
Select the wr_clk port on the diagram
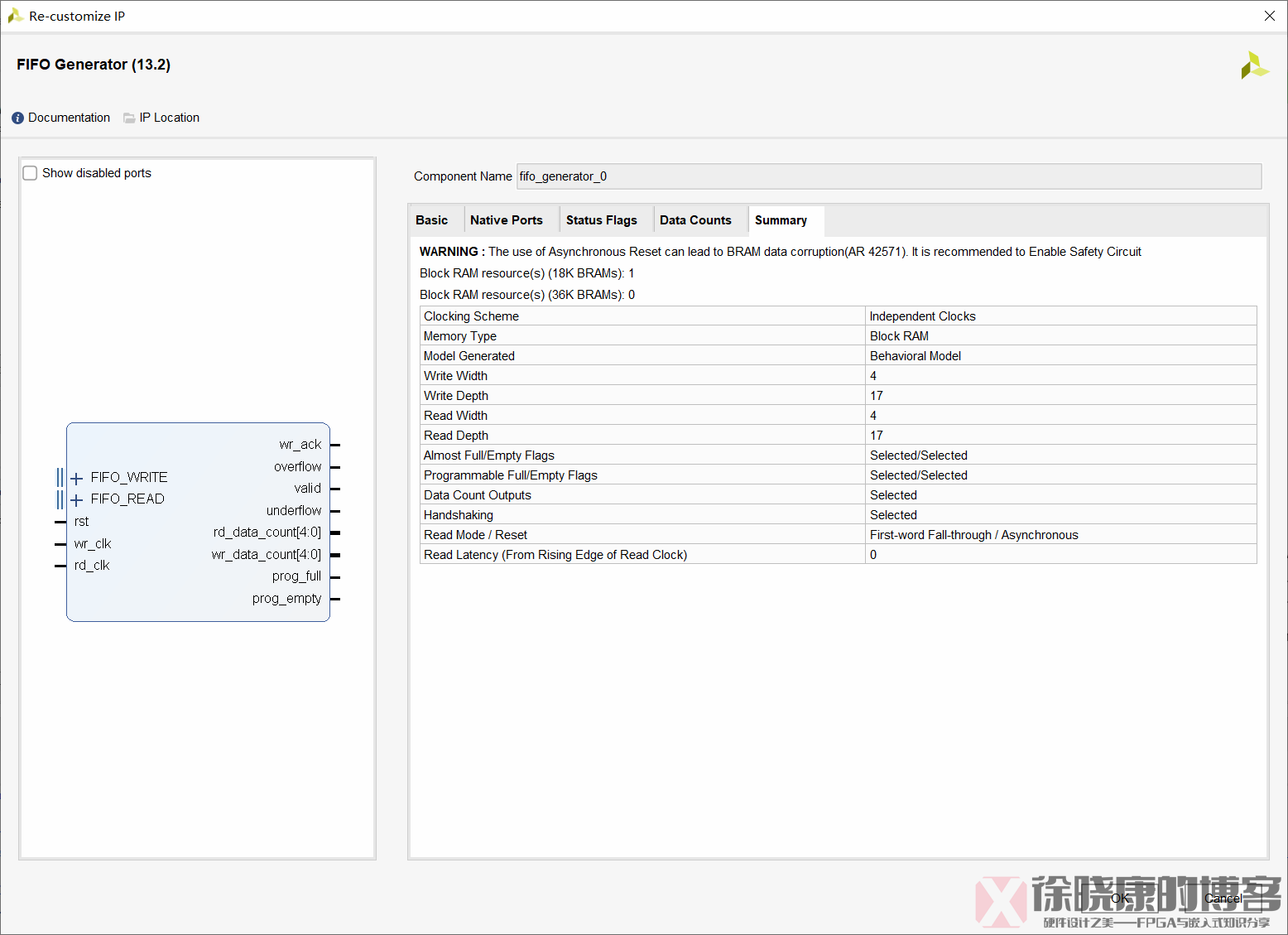tap(92, 543)
